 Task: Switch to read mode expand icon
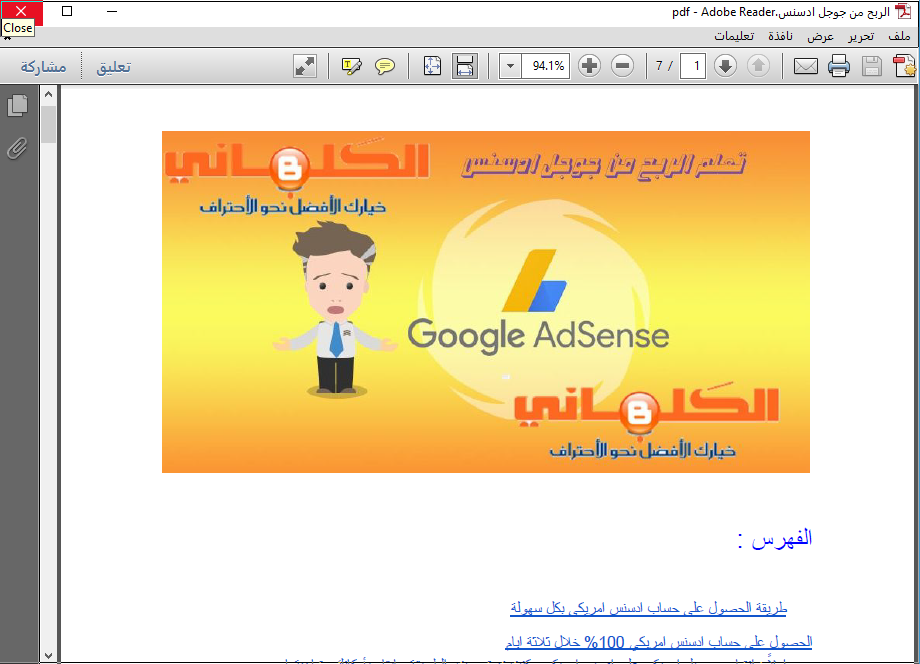(x=305, y=66)
